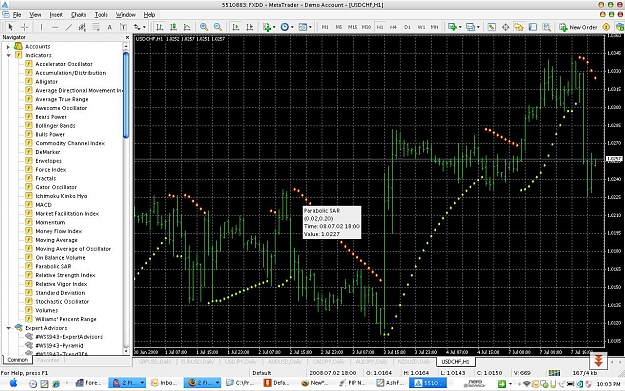
Task: Click the yellow diamond toolbar icon
Action: pyautogui.click(x=606, y=27)
